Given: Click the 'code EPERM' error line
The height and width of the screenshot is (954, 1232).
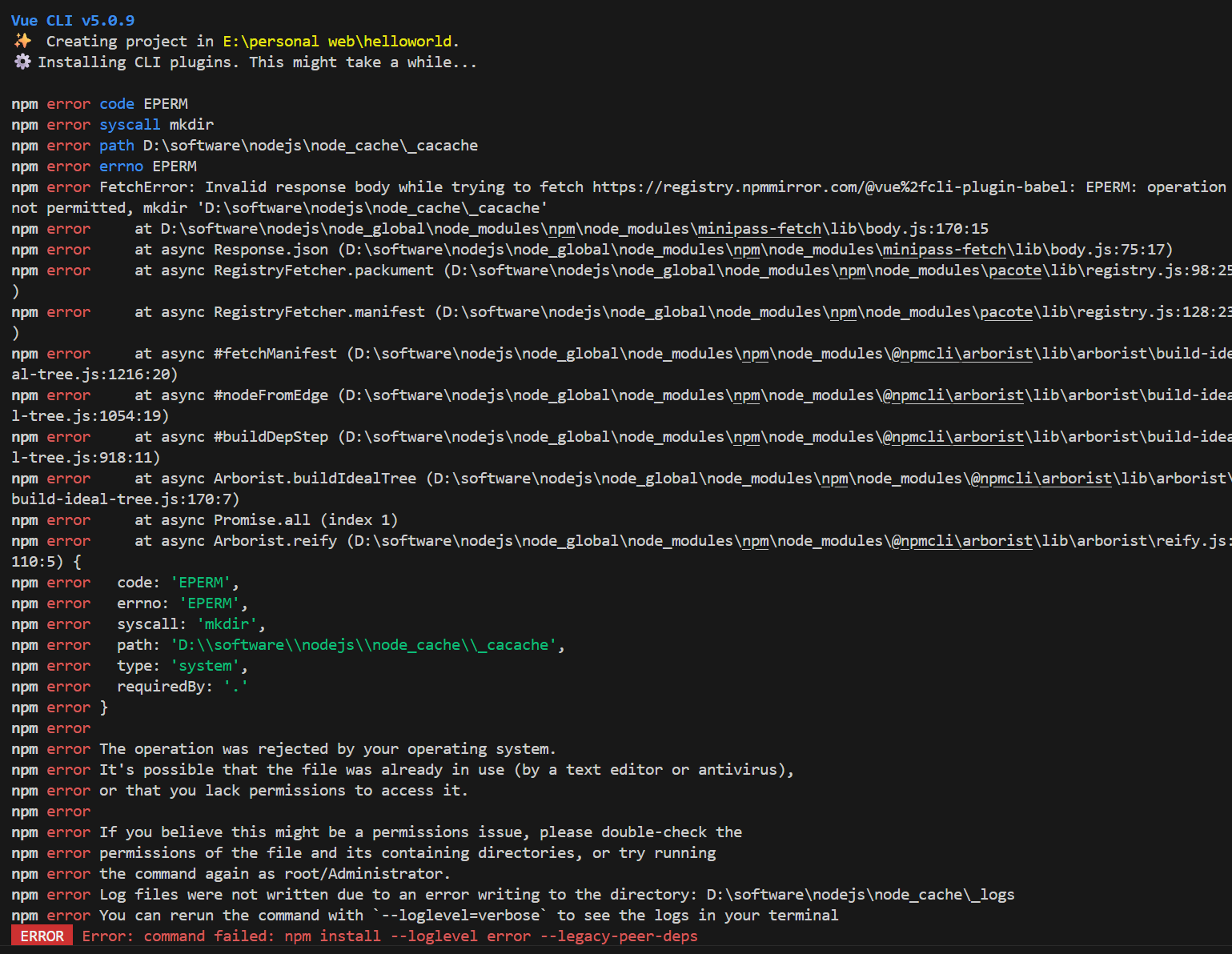Looking at the screenshot, I should click(x=100, y=103).
